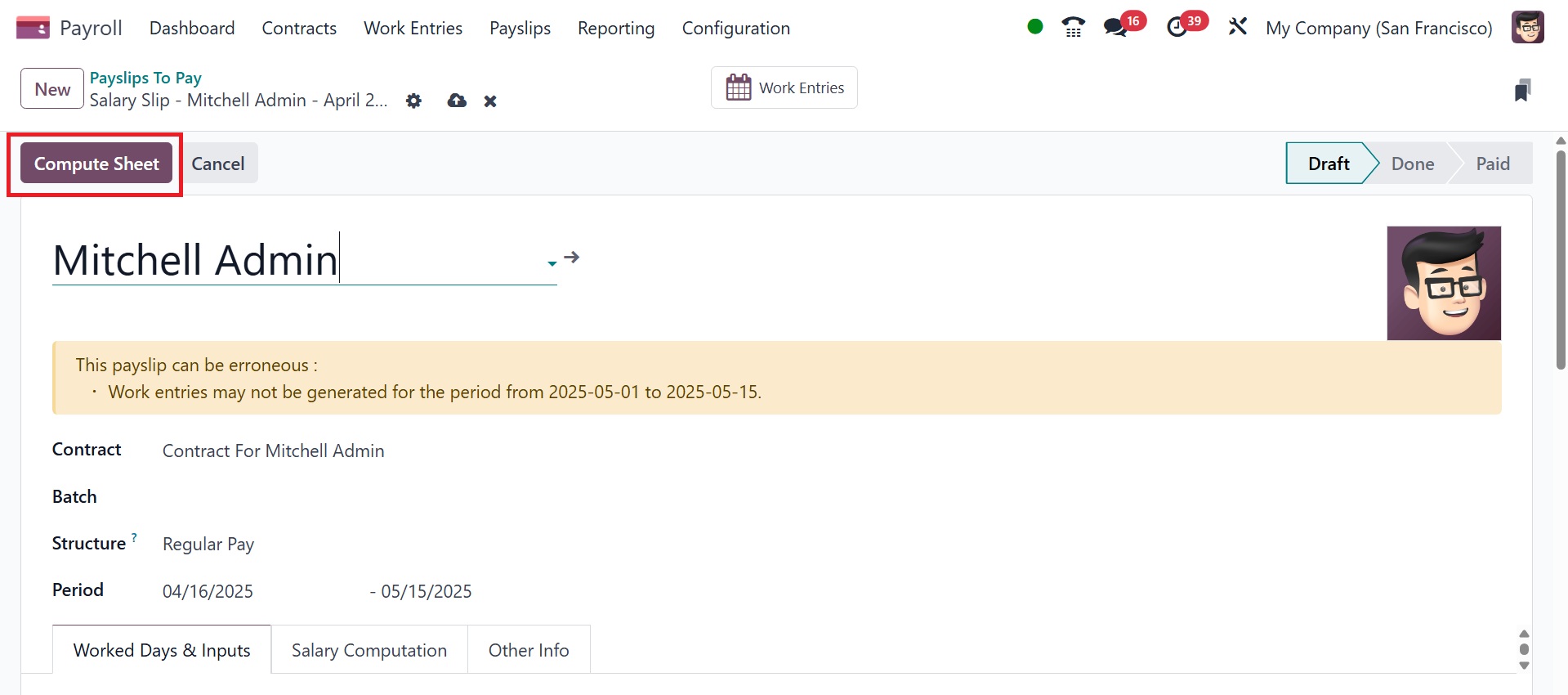The height and width of the screenshot is (695, 1568).
Task: Open the Reporting menu
Action: [x=616, y=28]
